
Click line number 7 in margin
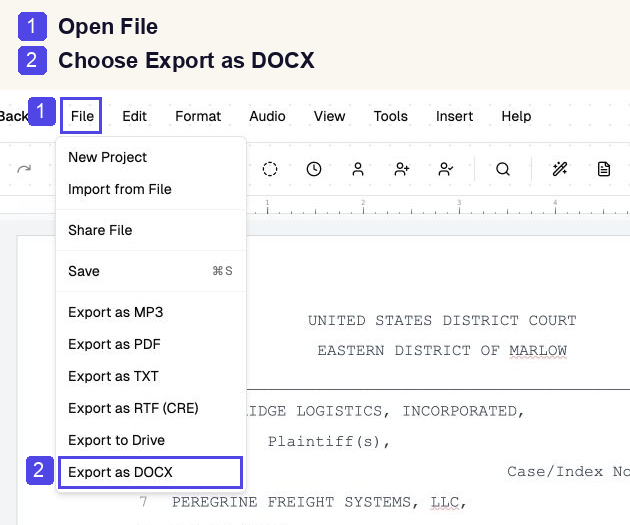pyautogui.click(x=143, y=502)
